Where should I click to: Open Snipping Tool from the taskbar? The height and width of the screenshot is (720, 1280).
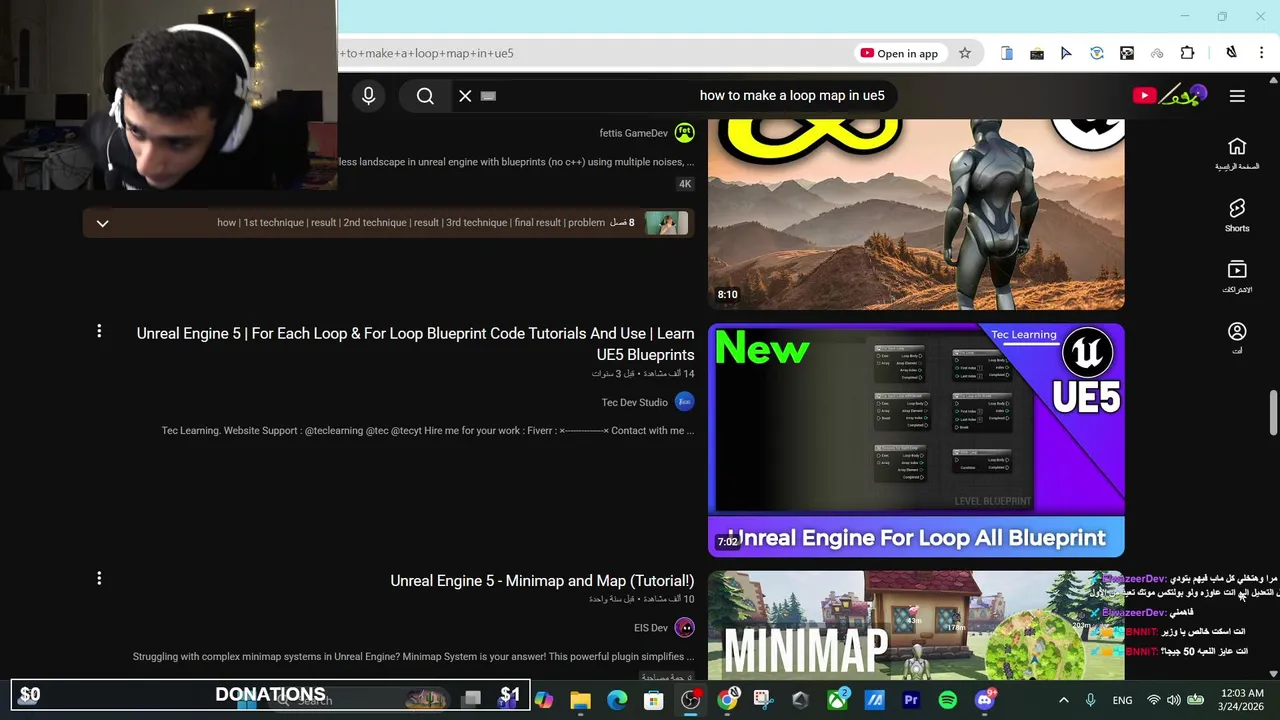click(x=763, y=700)
